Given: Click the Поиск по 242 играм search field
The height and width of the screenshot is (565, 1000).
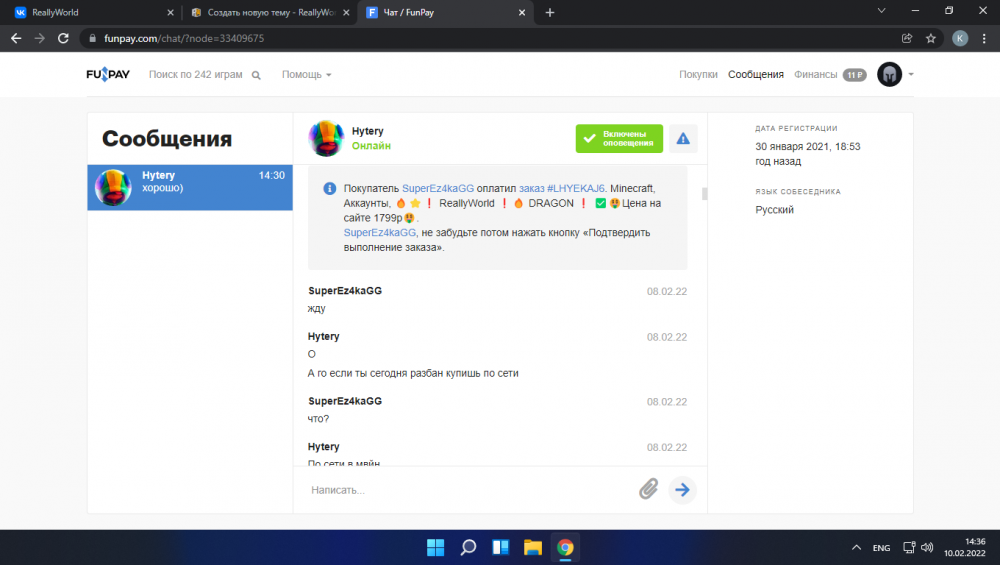Looking at the screenshot, I should [195, 75].
